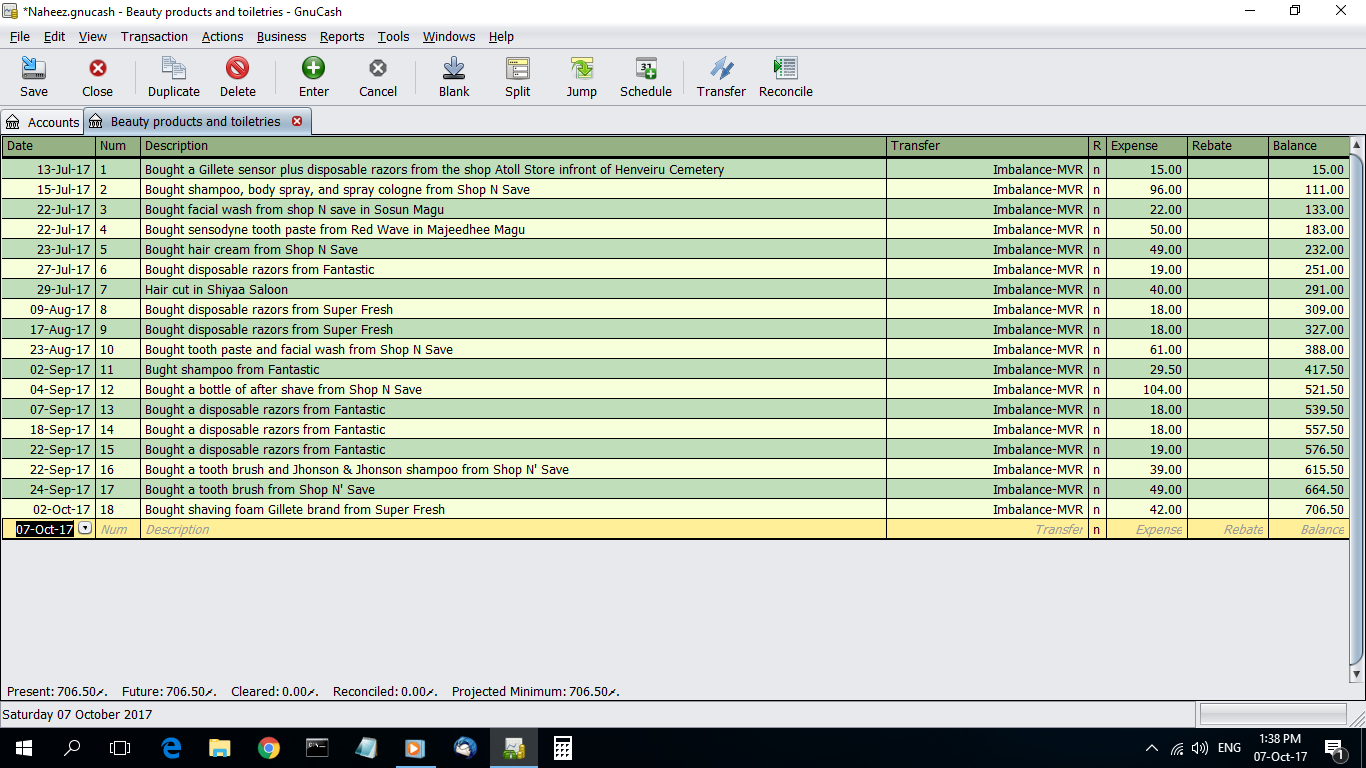Toggle reconcile flag for Hair cut in Shiyaa Saloon

(x=1097, y=289)
